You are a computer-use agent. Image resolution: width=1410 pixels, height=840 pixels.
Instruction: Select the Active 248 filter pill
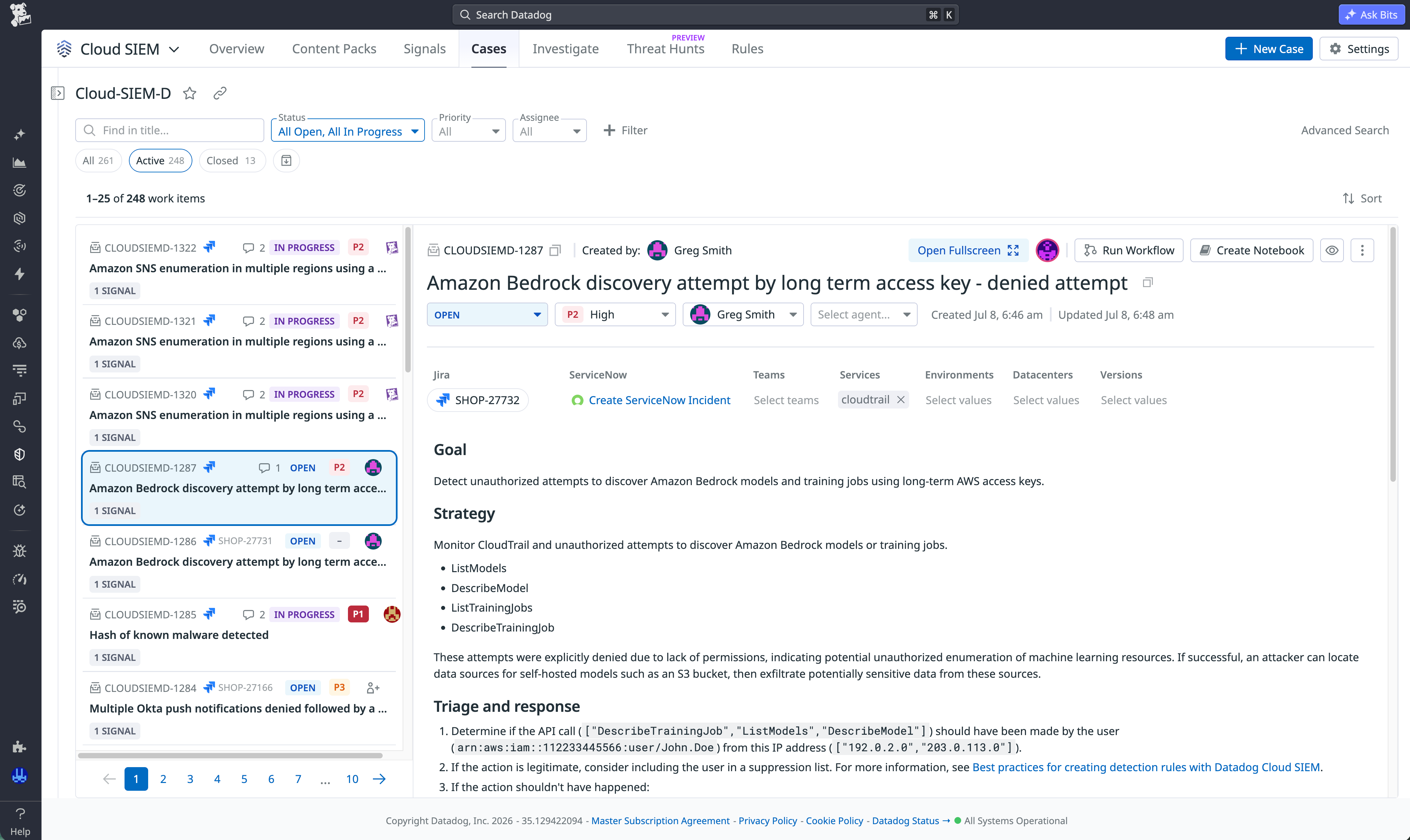(x=160, y=161)
